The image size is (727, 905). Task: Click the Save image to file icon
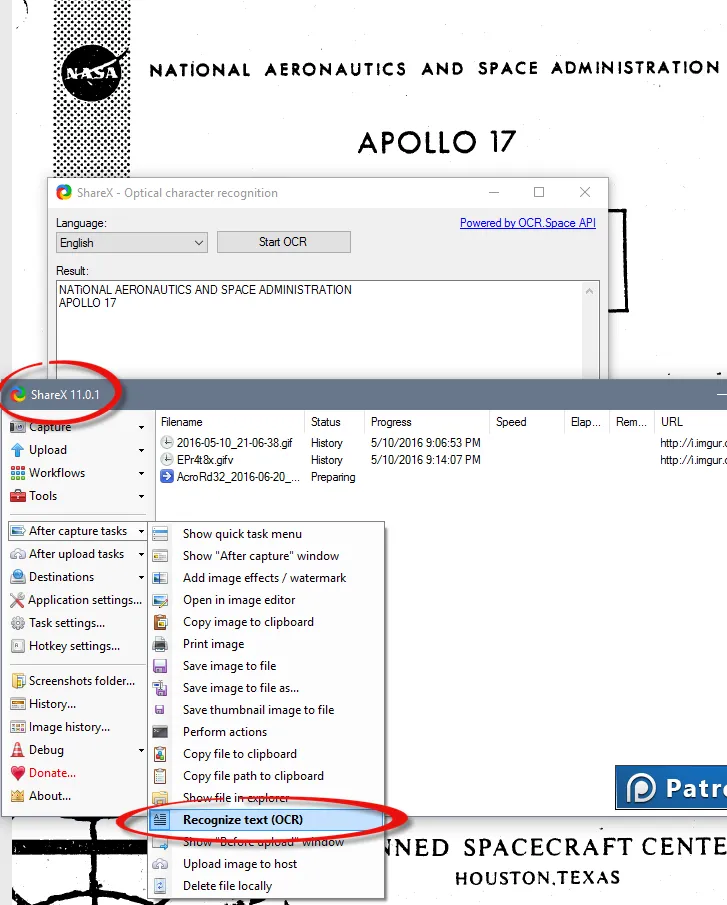[x=160, y=666]
